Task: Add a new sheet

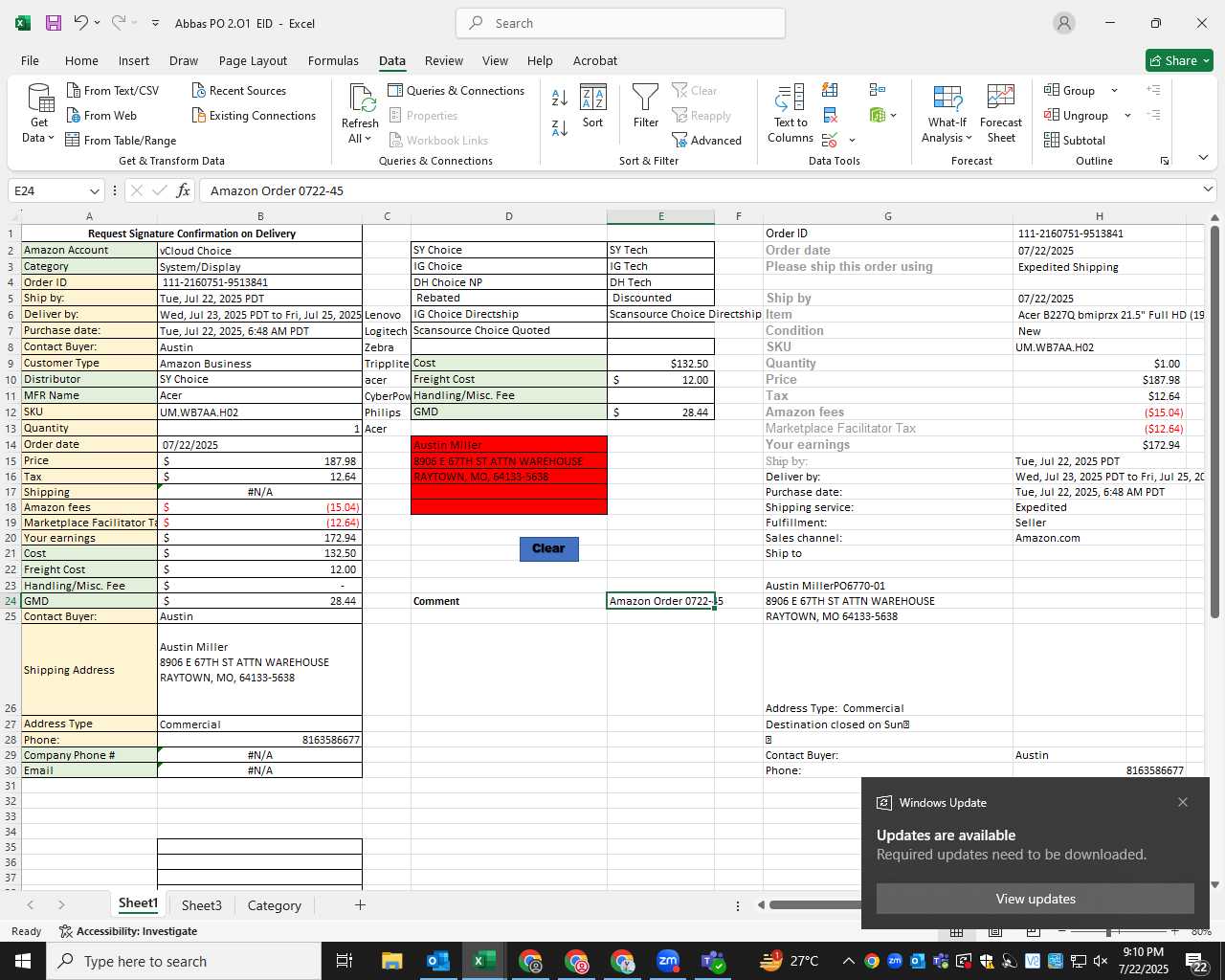Action: click(x=360, y=904)
